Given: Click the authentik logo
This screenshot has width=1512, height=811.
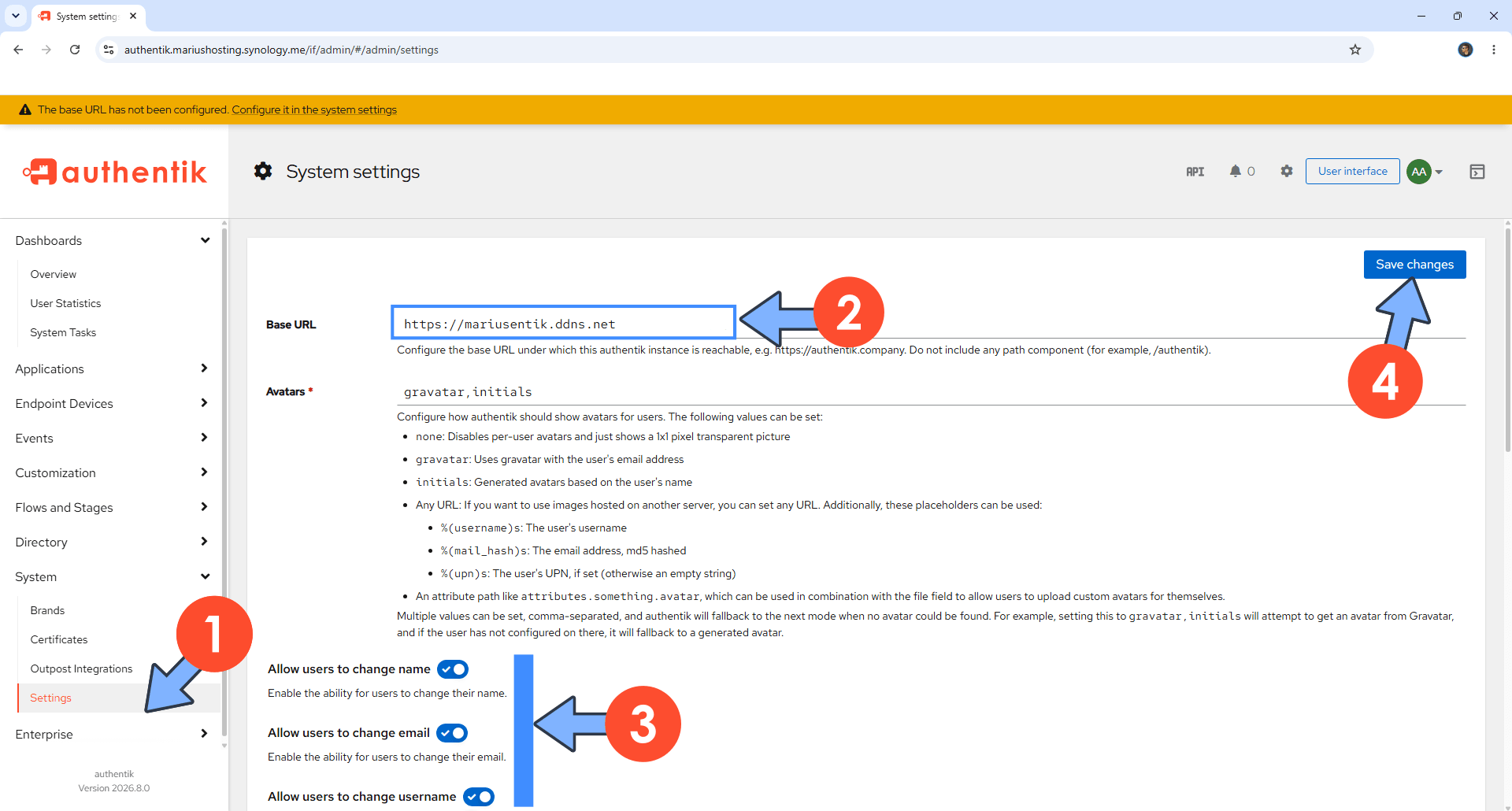Looking at the screenshot, I should (115, 172).
